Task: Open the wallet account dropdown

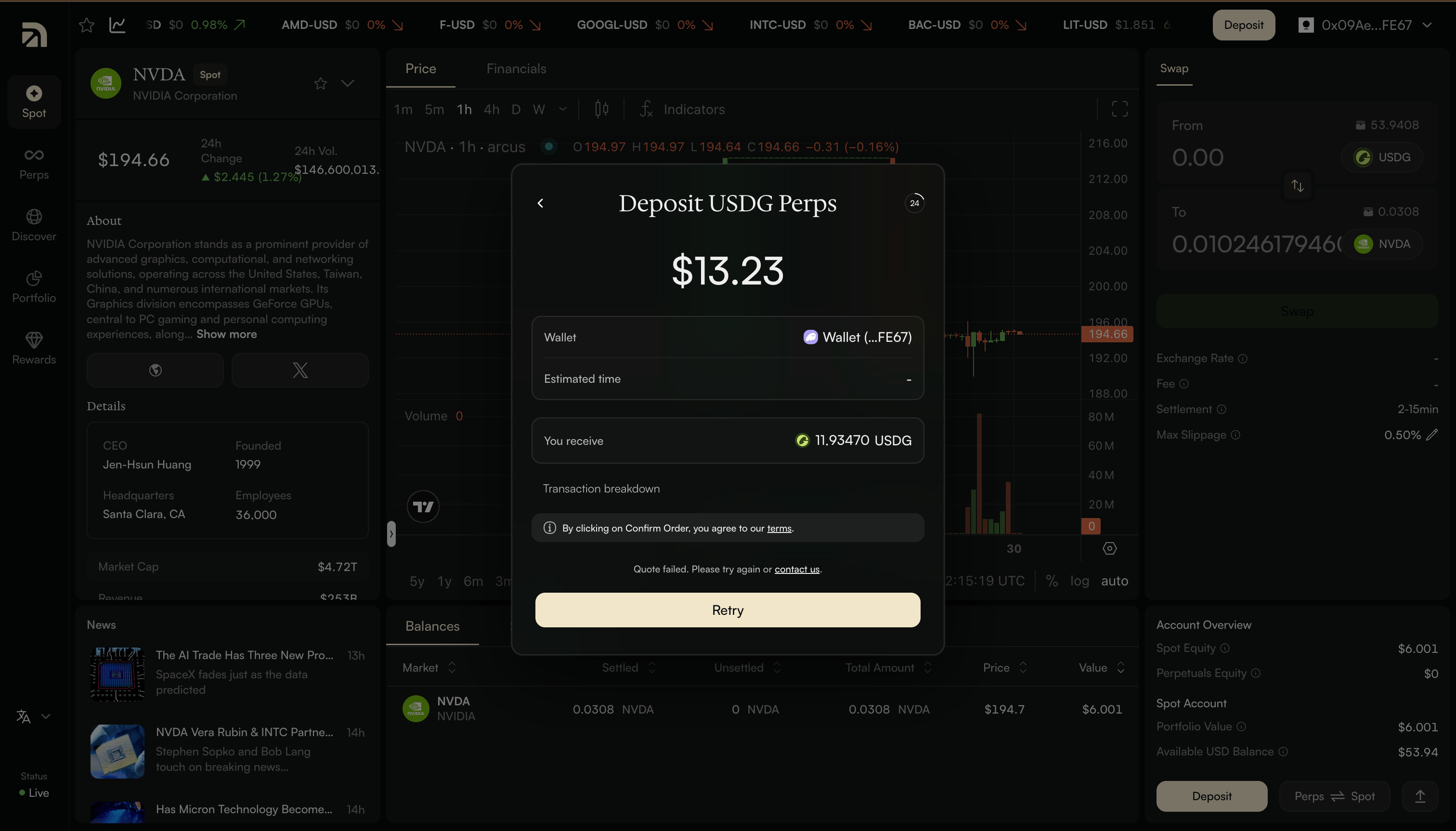Action: (1366, 25)
